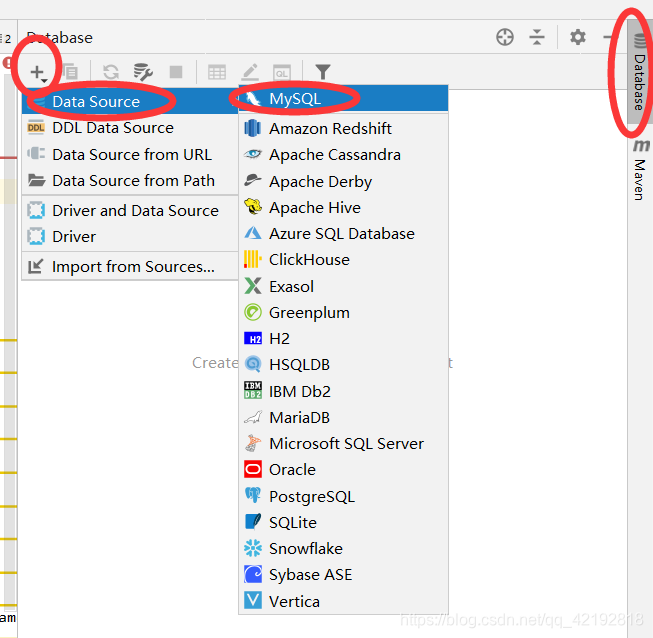Select ClickHouse data source
Image resolution: width=653 pixels, height=638 pixels.
pos(344,259)
